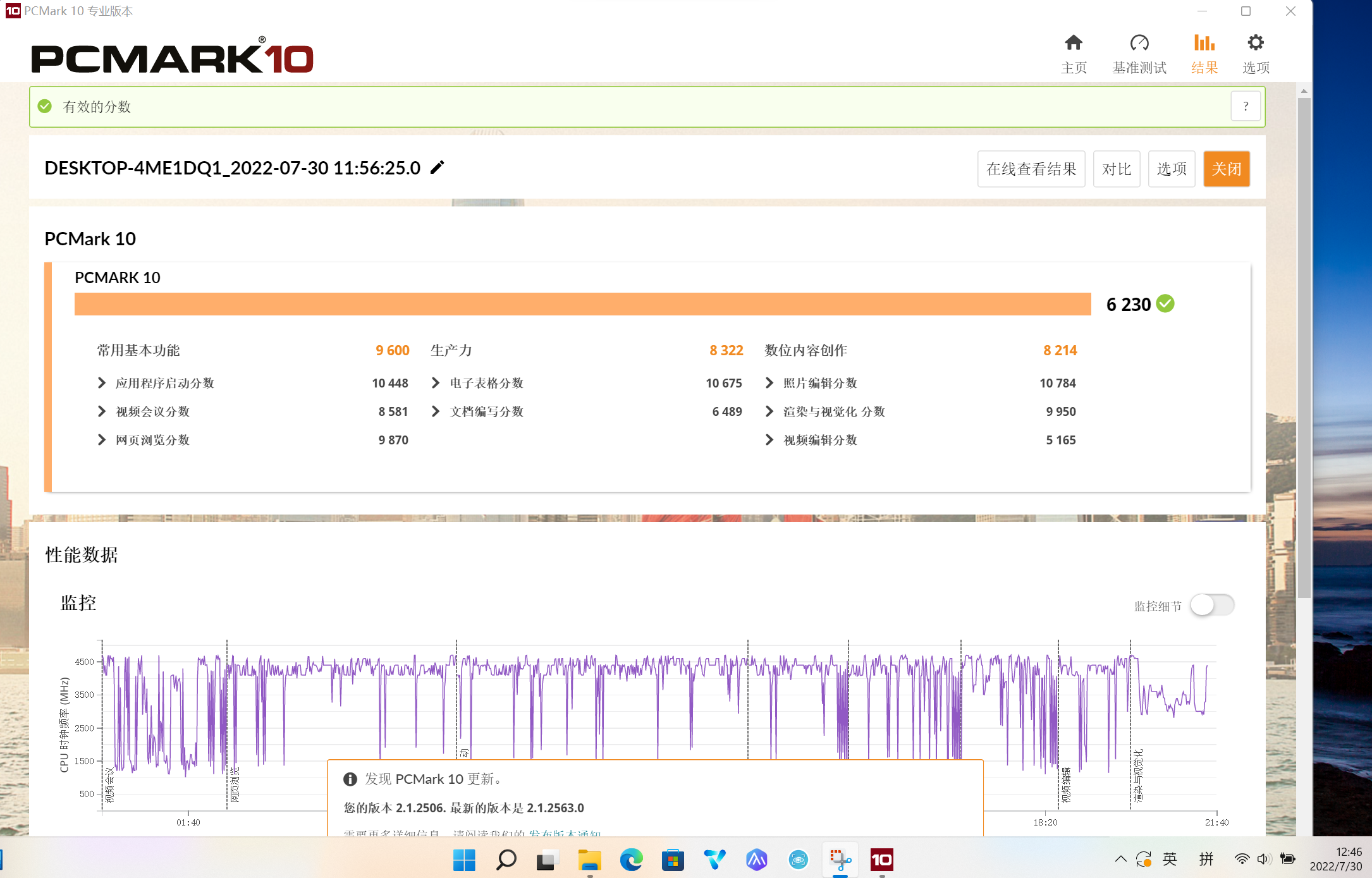Open the 基准测试 benchmark gauge icon

point(1139,54)
